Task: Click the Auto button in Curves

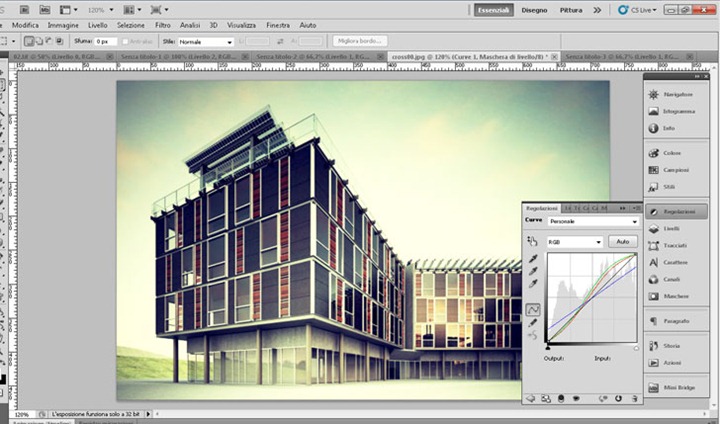Action: (623, 241)
